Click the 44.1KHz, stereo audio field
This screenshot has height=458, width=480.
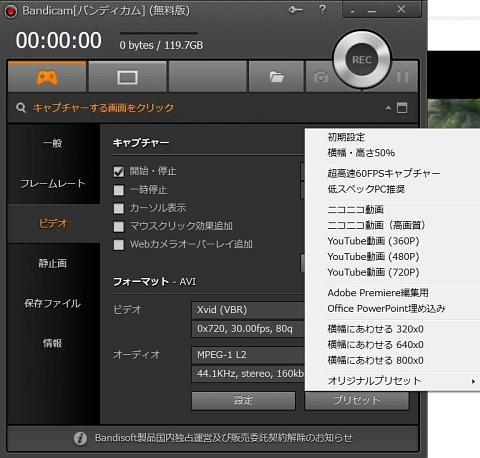pos(248,374)
